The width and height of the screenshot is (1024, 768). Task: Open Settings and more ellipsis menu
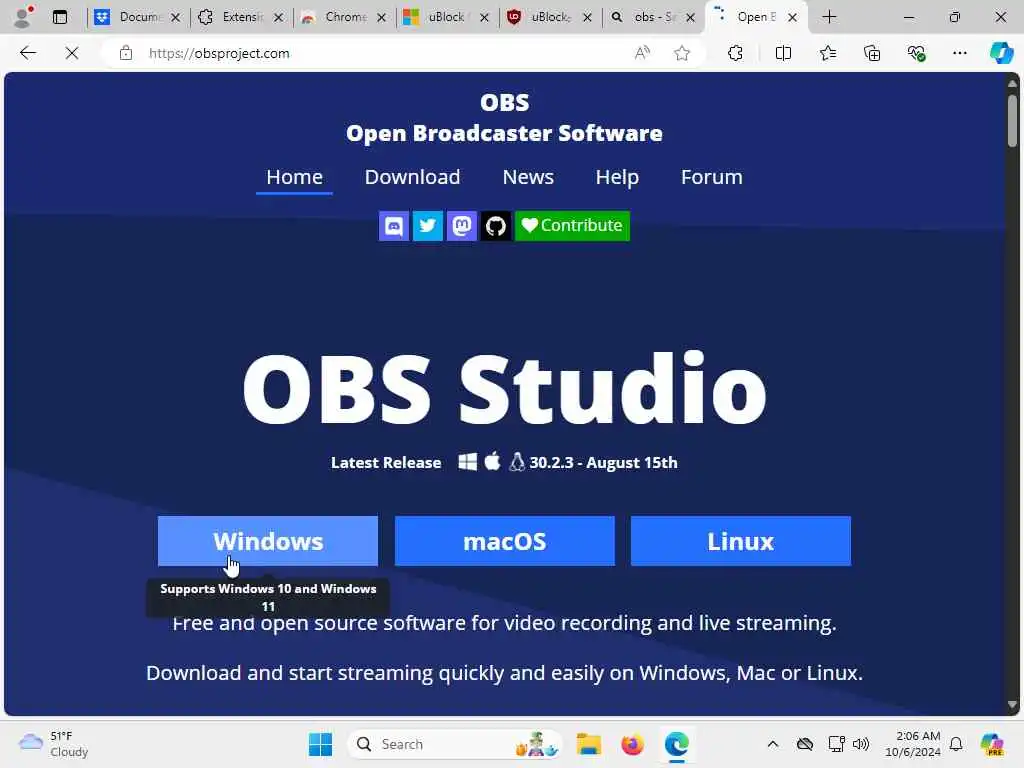pos(959,53)
